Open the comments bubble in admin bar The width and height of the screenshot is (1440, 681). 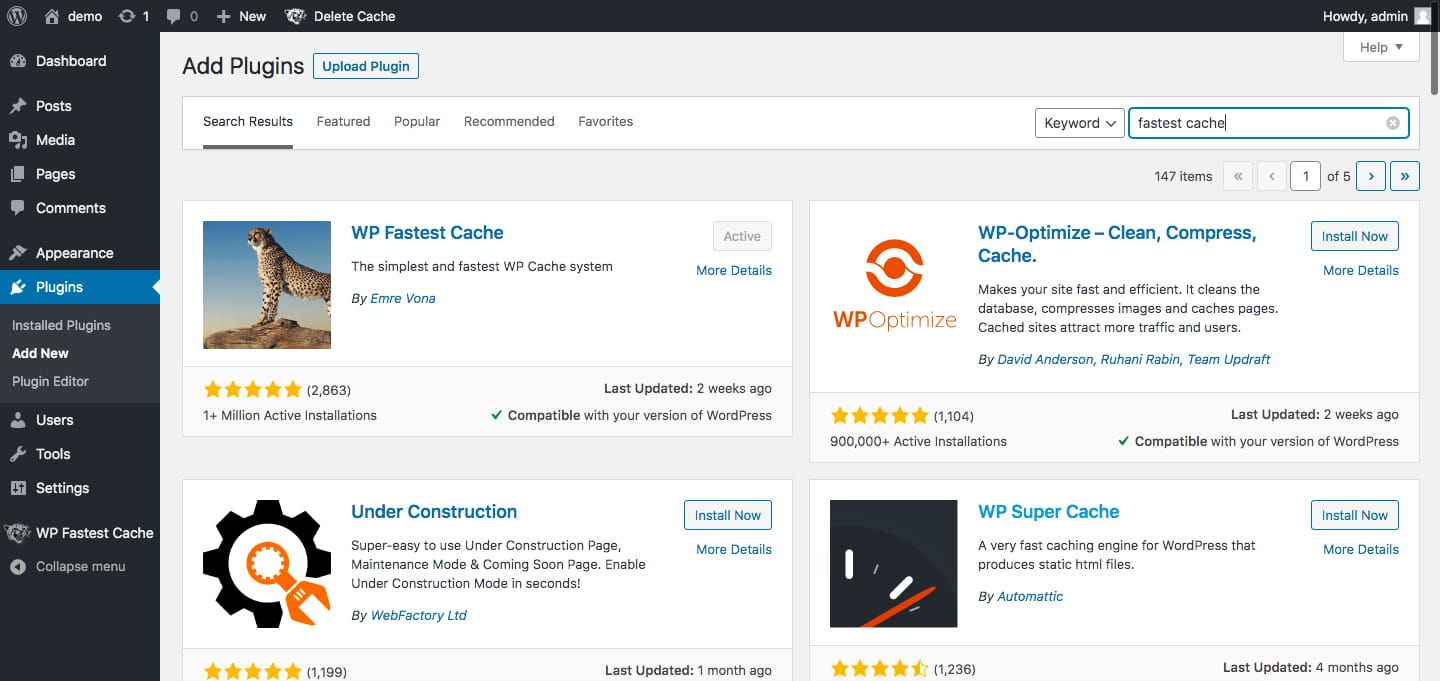(x=174, y=16)
